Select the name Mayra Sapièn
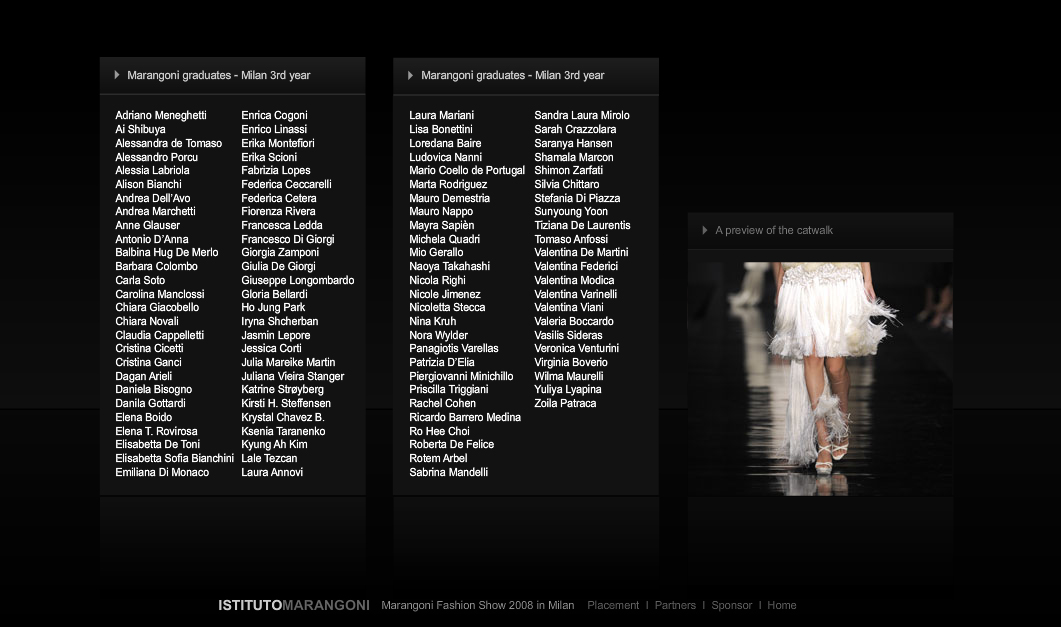Screen dimensions: 1061x627 click(x=441, y=225)
